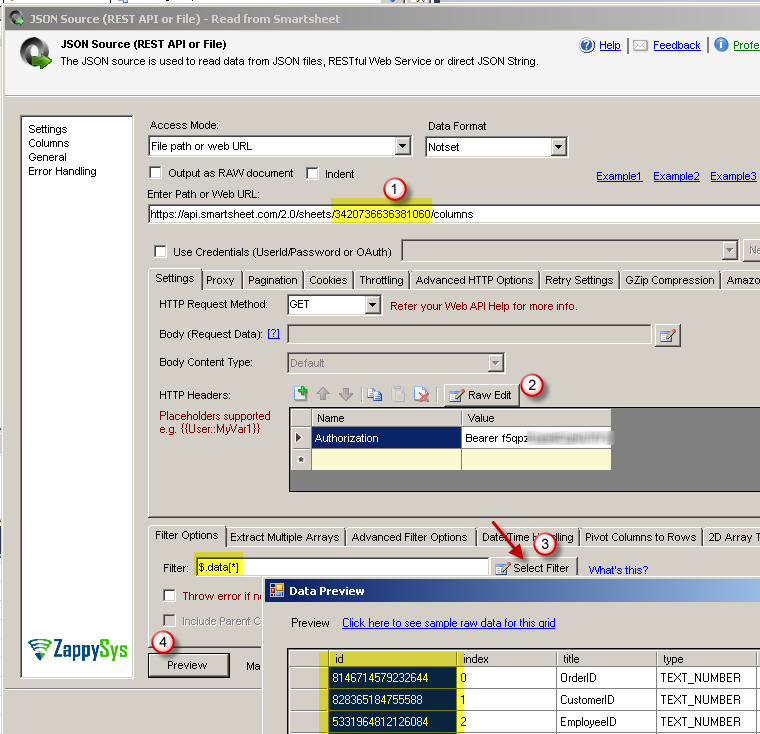Open the Throttling tab
This screenshot has width=760, height=734.
(x=381, y=280)
